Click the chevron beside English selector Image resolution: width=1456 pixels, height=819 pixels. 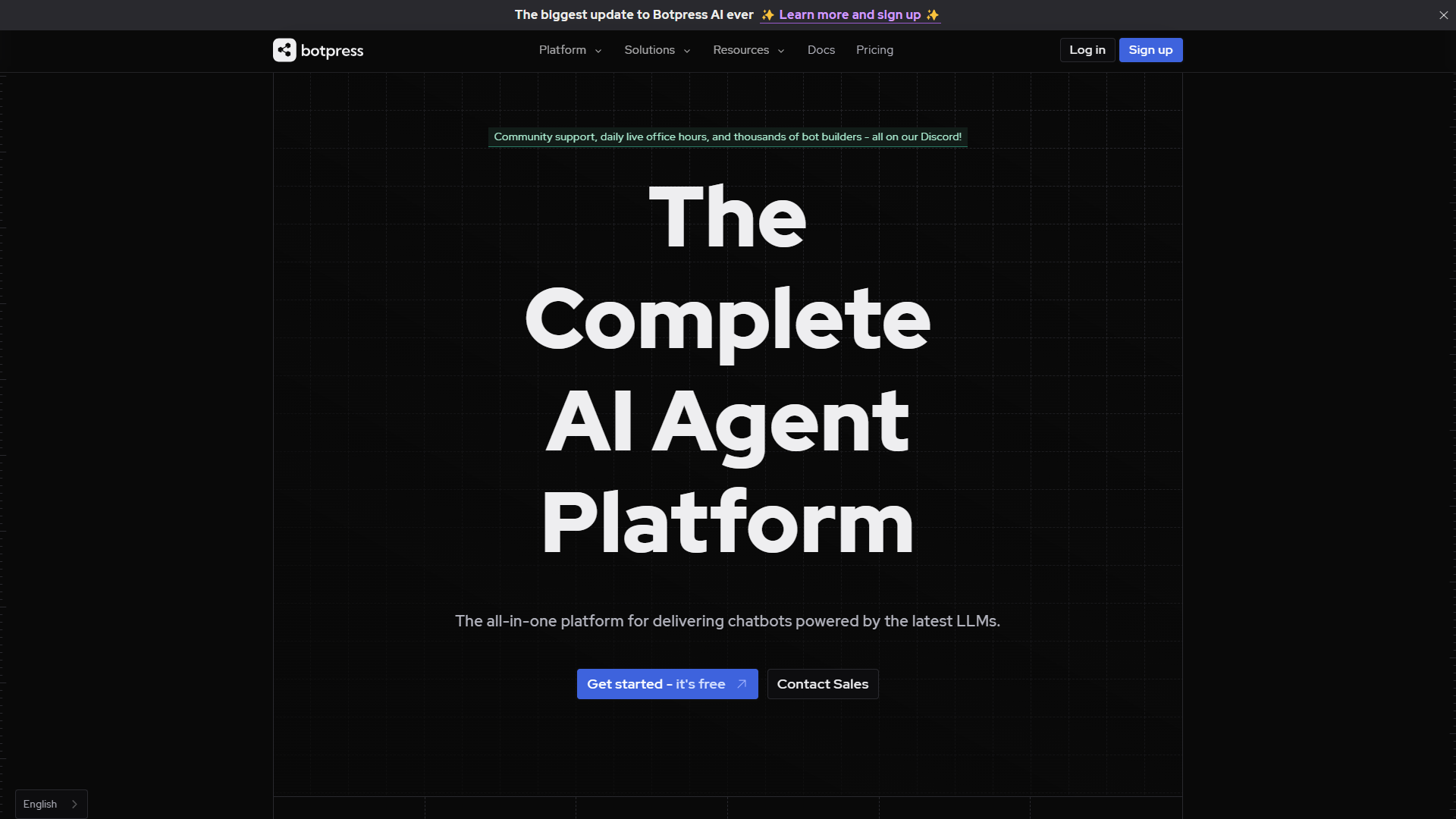point(74,804)
